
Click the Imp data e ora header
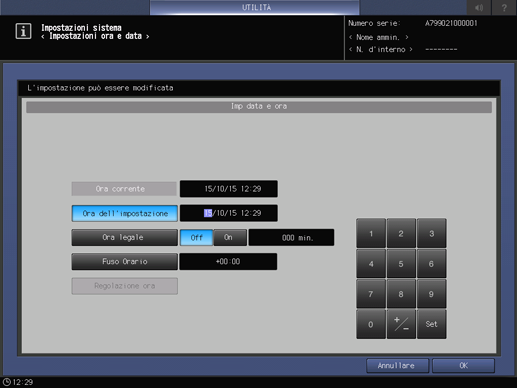pos(259,107)
